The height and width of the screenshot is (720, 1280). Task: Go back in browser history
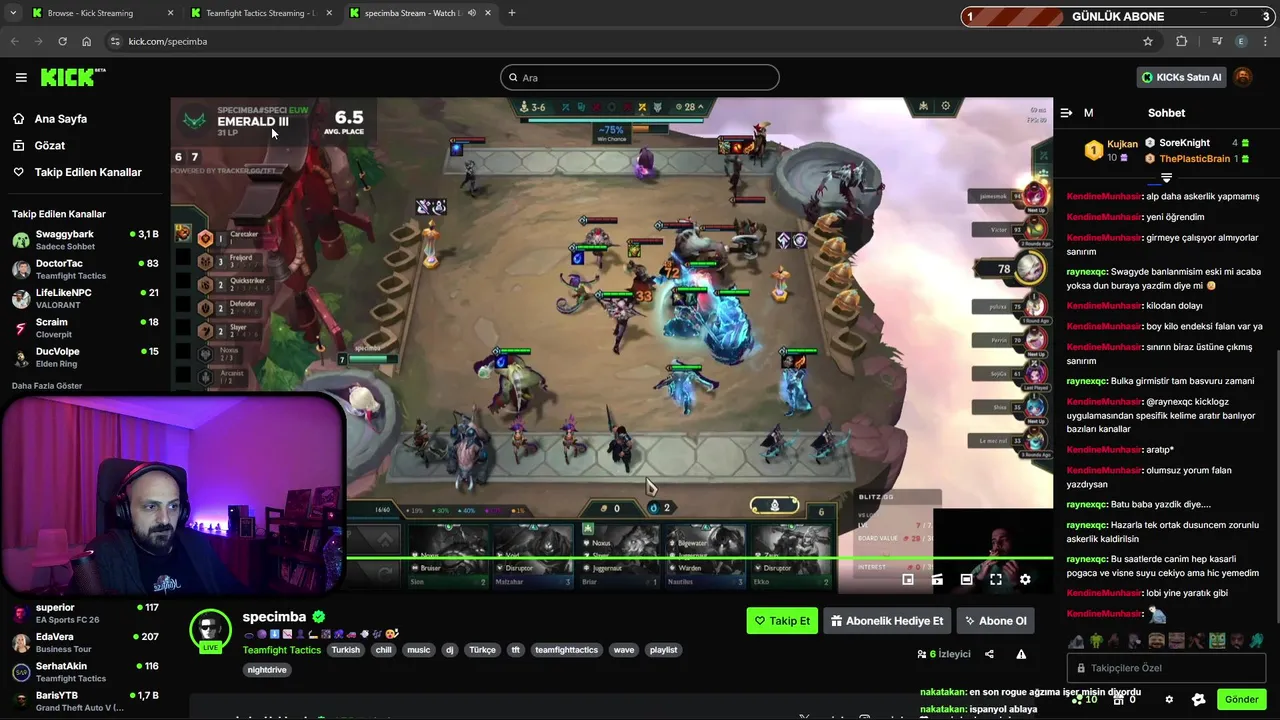coord(14,41)
